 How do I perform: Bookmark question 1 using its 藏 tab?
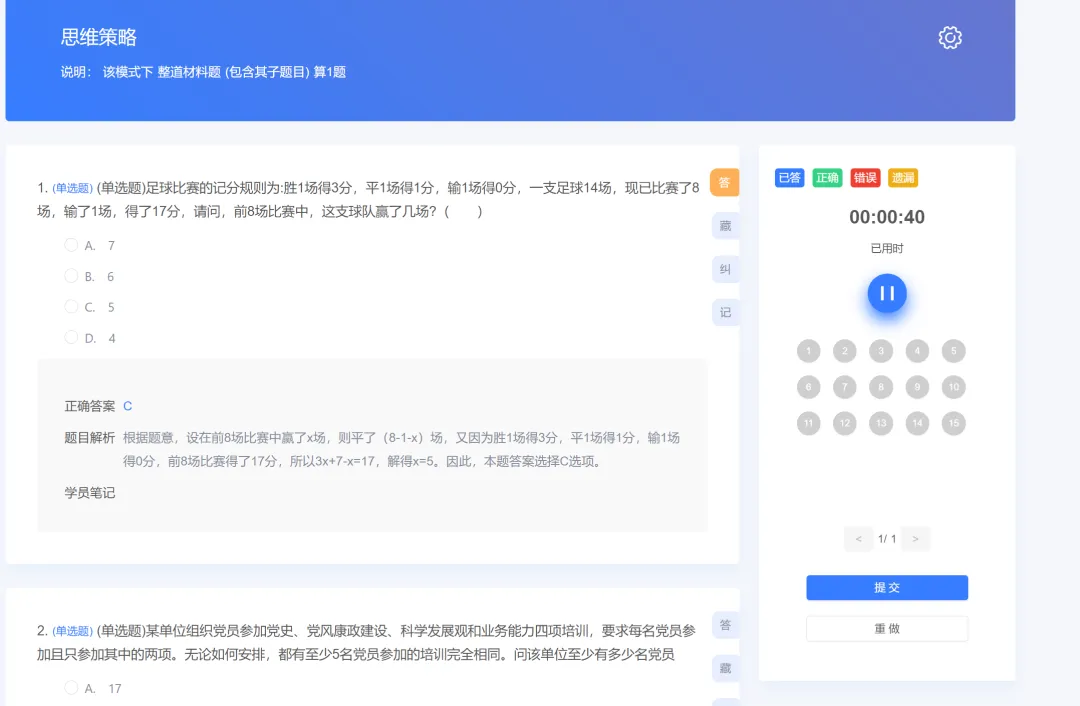725,226
